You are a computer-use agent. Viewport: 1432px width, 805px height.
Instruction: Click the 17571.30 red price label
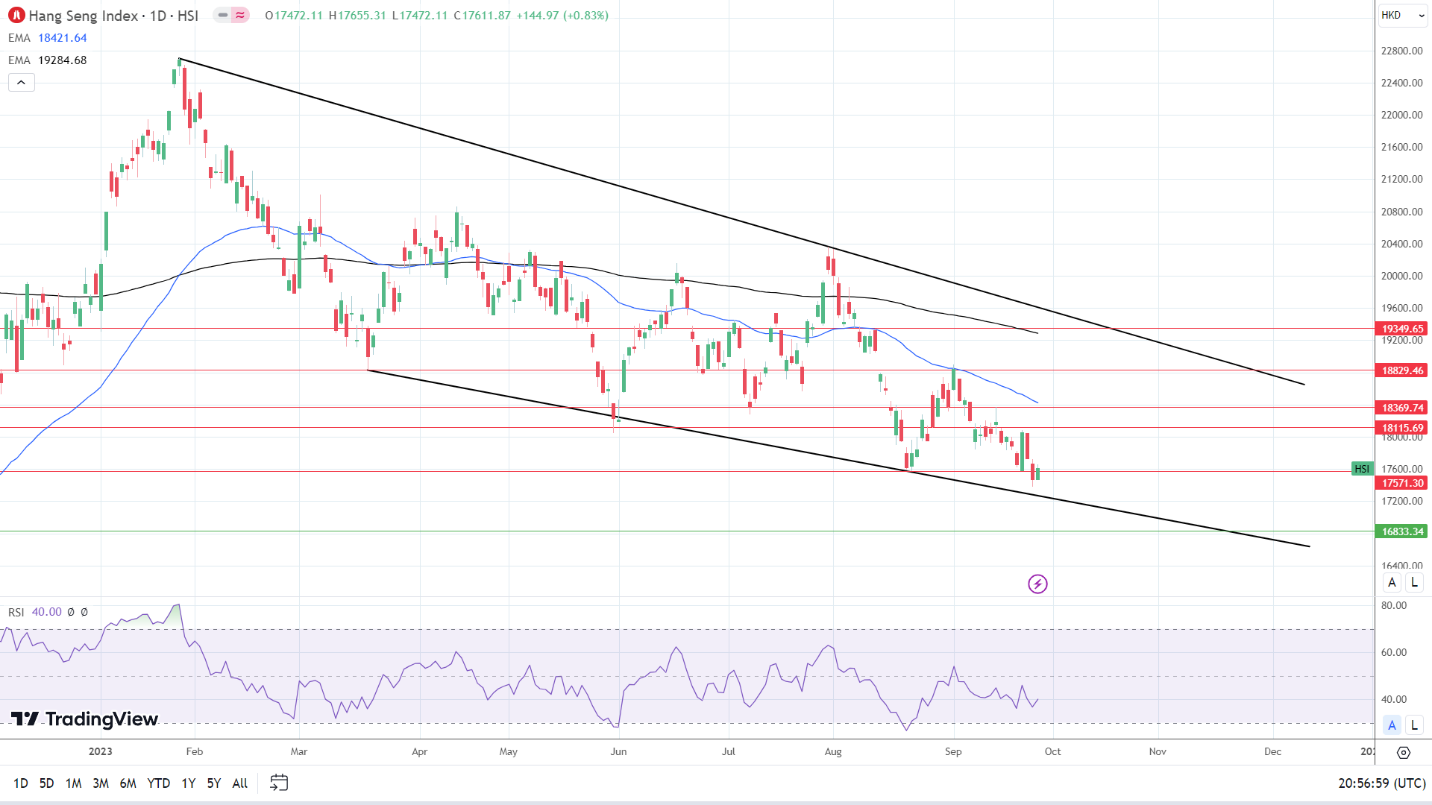point(1403,483)
